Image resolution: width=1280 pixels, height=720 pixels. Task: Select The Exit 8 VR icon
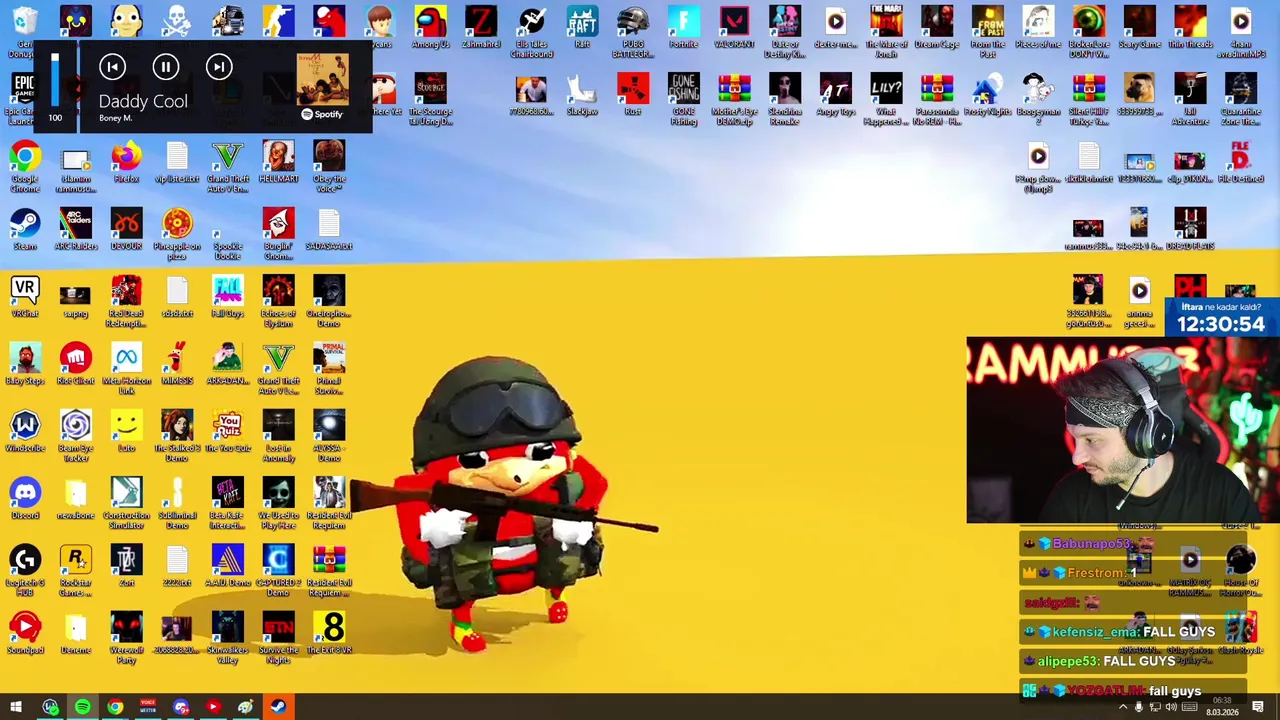click(x=329, y=632)
